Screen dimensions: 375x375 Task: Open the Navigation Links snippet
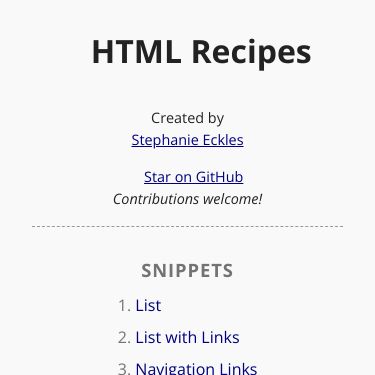[196, 369]
